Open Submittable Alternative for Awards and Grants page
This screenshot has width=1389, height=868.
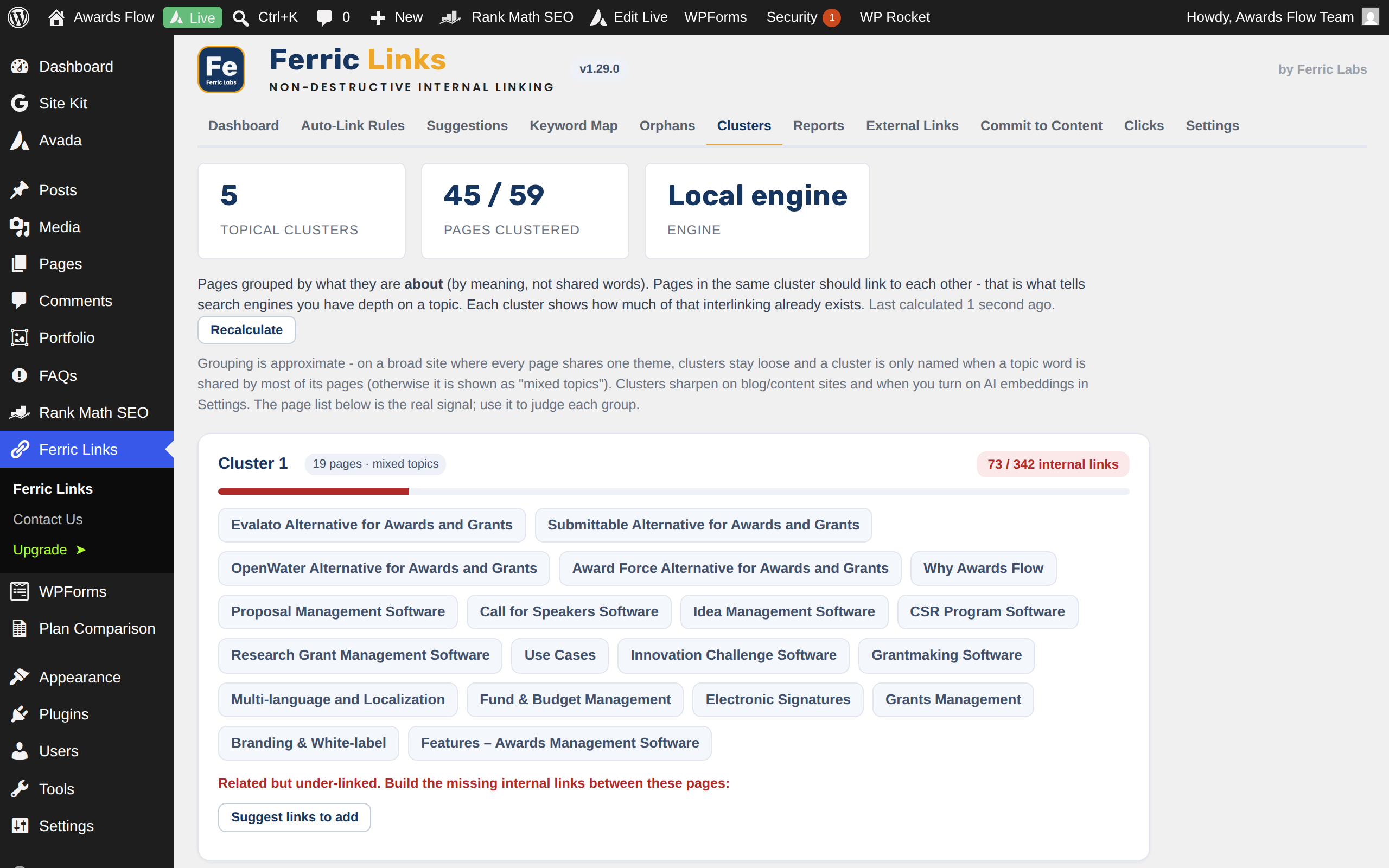pyautogui.click(x=703, y=525)
